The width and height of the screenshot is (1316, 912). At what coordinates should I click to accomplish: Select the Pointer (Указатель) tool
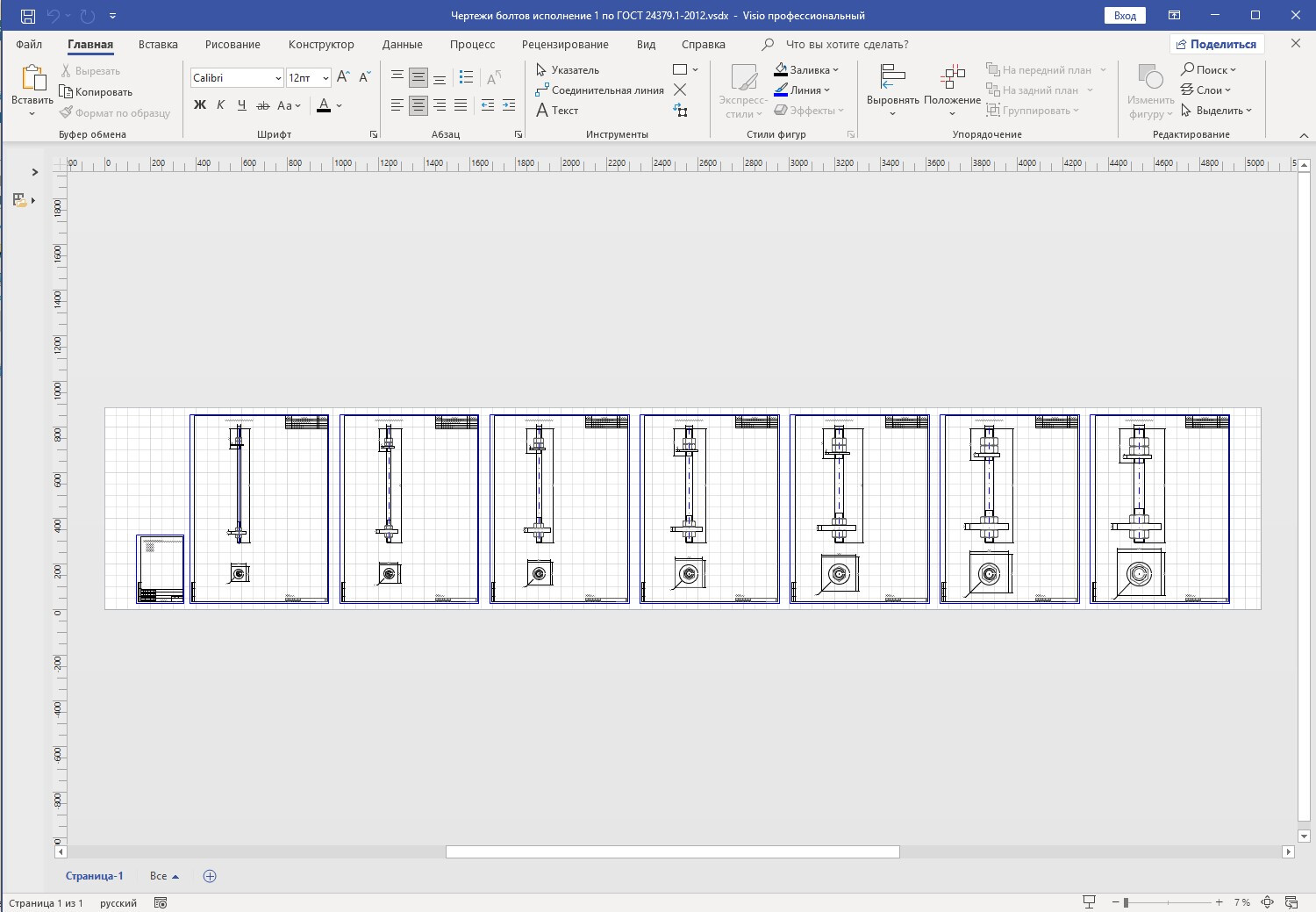pyautogui.click(x=567, y=69)
